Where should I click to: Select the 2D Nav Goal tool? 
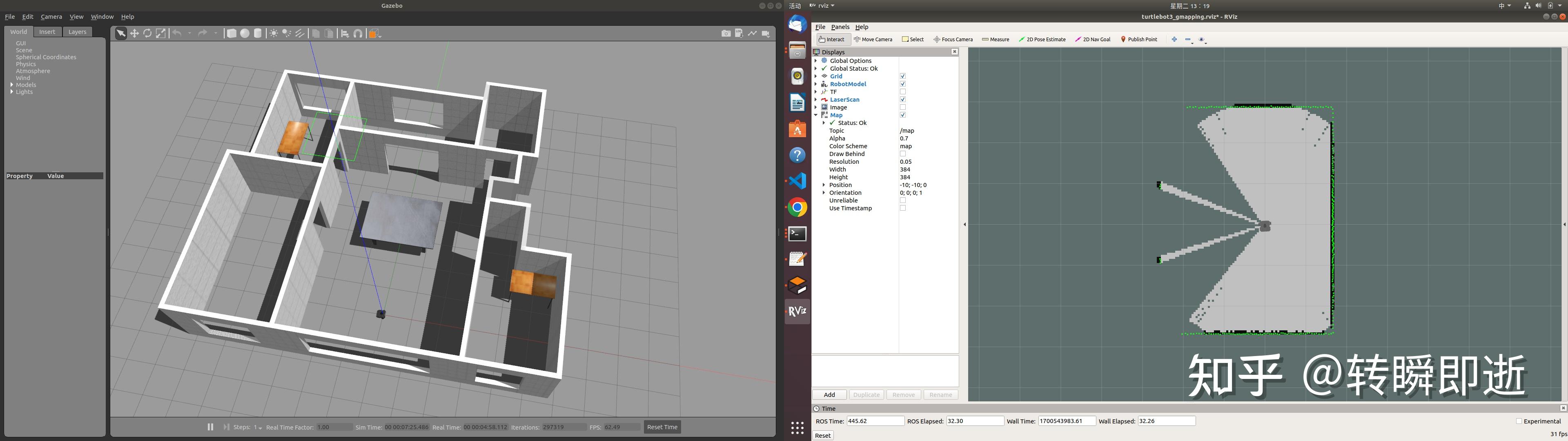click(x=1093, y=39)
